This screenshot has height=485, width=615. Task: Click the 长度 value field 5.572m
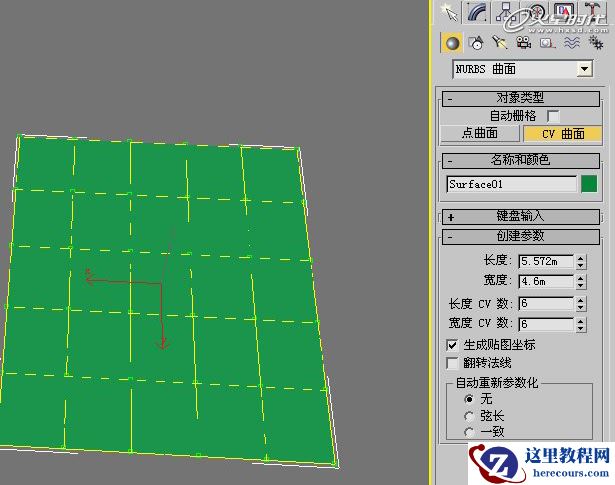click(546, 262)
